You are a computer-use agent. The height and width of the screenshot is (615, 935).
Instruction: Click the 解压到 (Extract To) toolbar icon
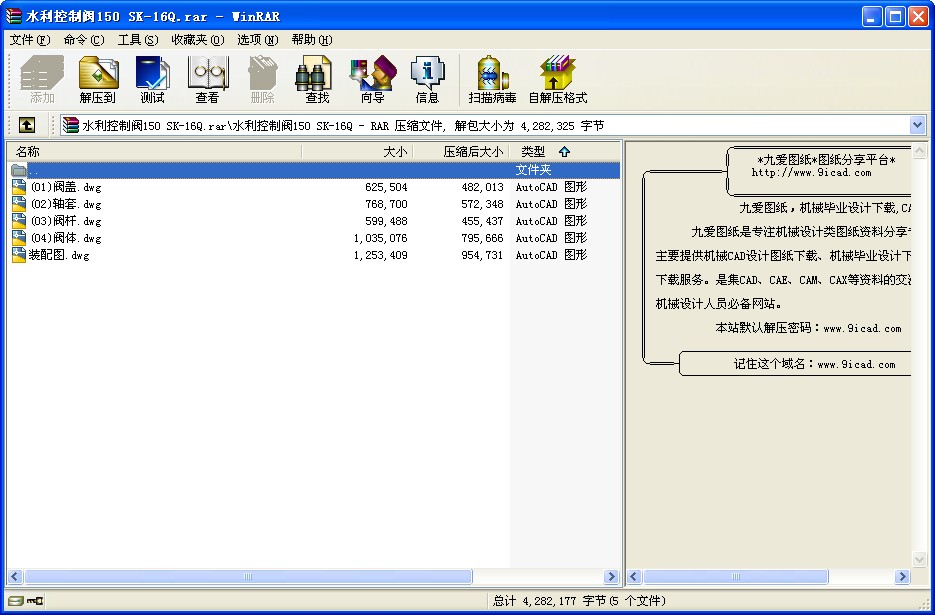point(98,80)
